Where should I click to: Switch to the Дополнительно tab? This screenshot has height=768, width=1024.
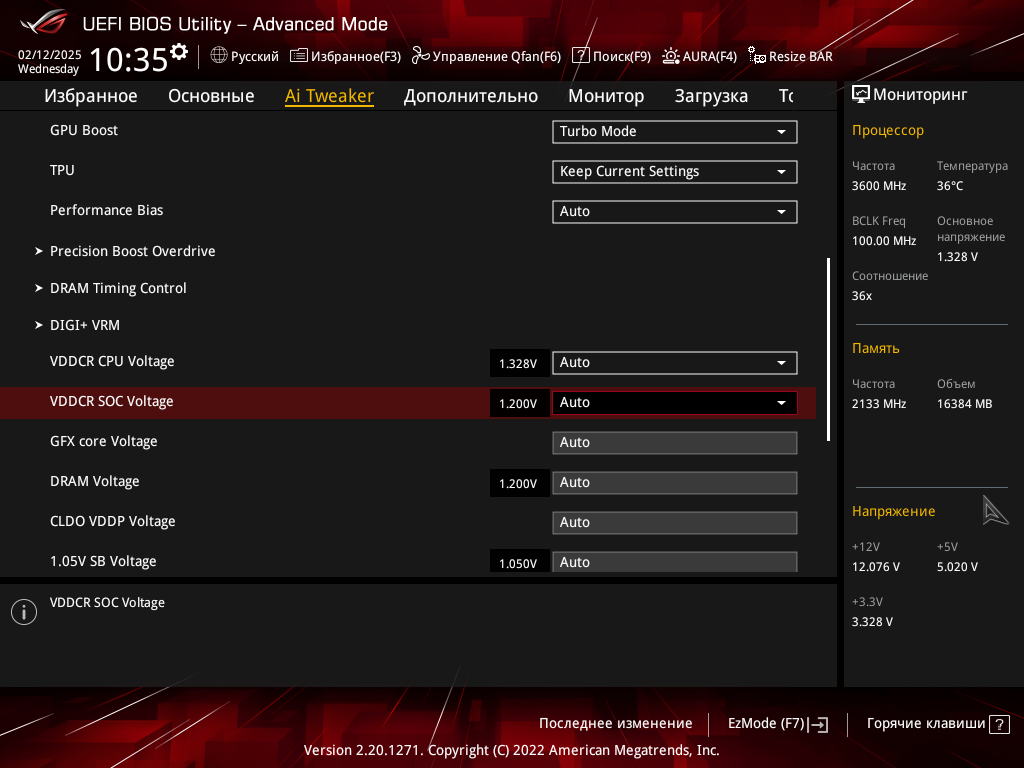471,96
